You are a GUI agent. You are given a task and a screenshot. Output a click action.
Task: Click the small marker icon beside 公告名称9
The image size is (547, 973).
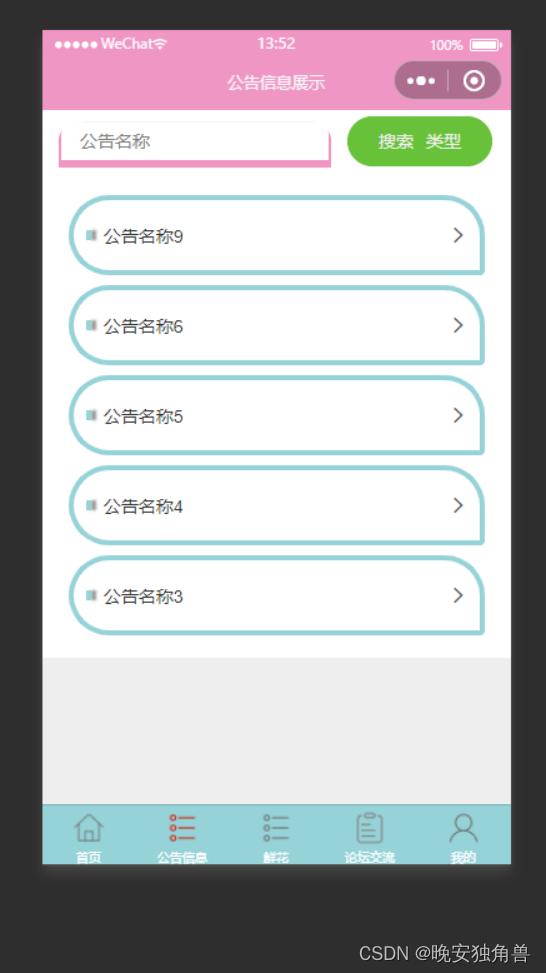[x=91, y=235]
